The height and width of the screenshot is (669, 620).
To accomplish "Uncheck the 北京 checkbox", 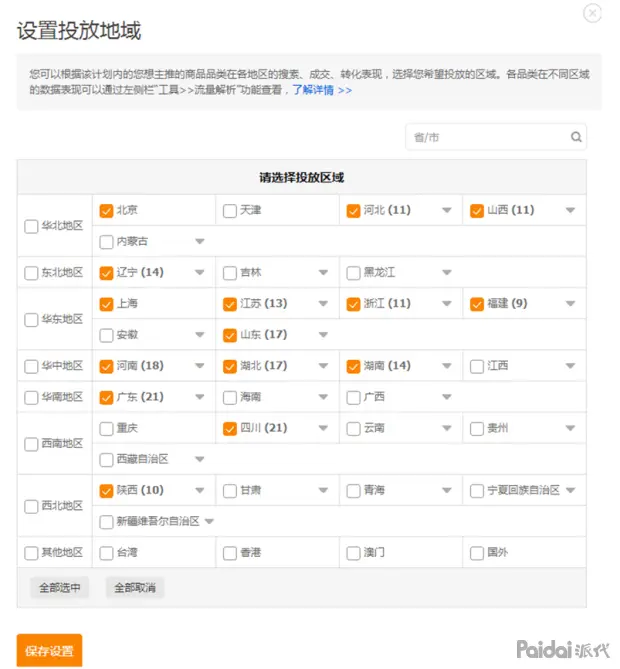I will point(106,211).
